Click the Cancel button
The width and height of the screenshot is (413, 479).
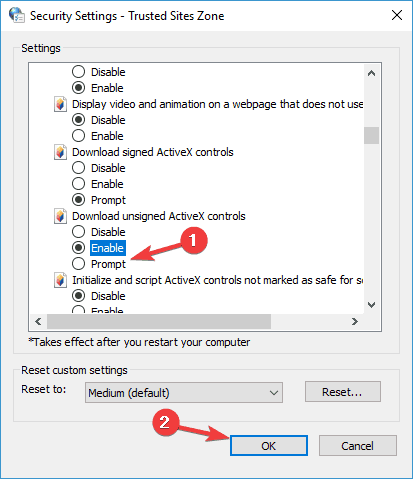(358, 446)
